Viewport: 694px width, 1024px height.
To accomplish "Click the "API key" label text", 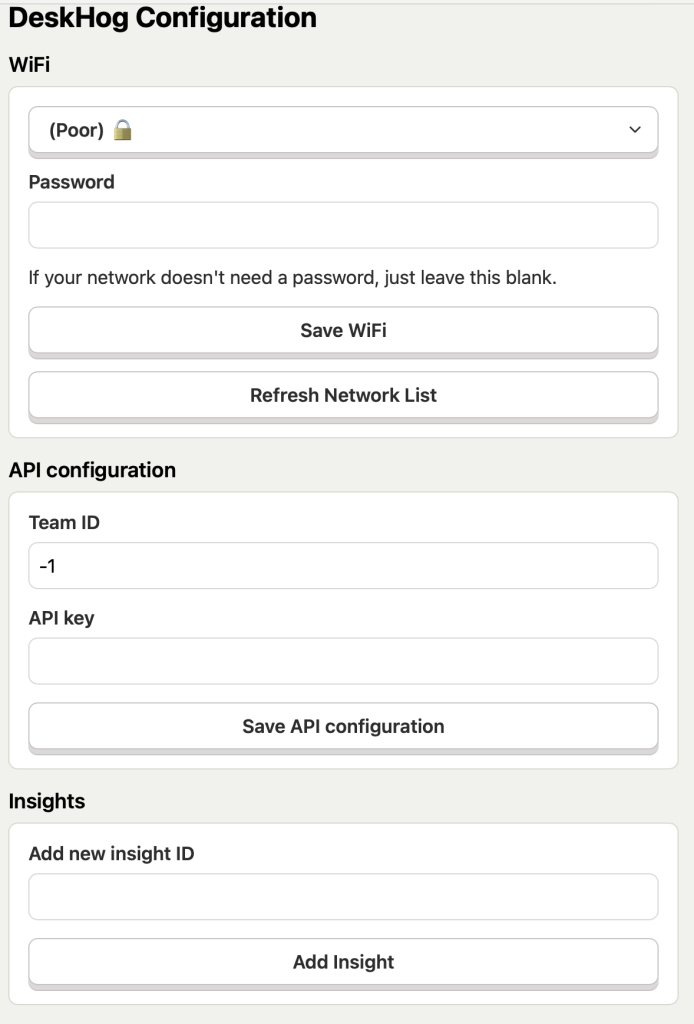I will [62, 618].
